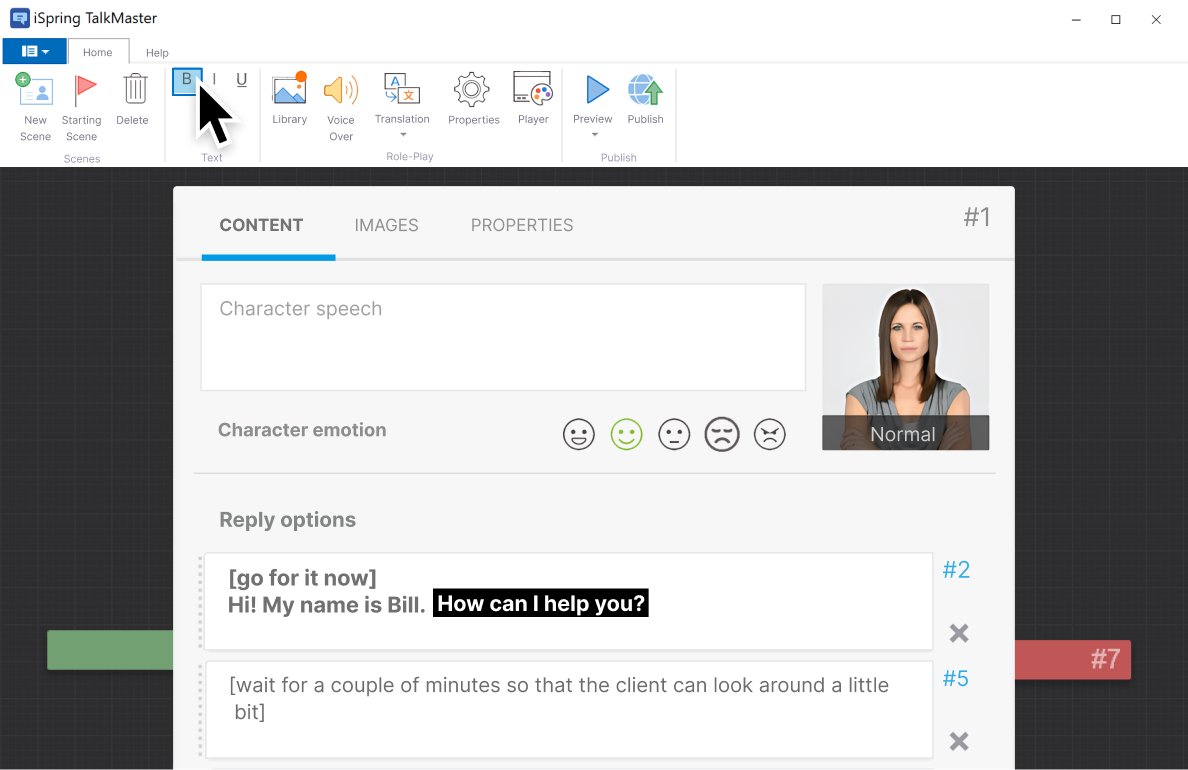Open Voice Over recording

(341, 107)
